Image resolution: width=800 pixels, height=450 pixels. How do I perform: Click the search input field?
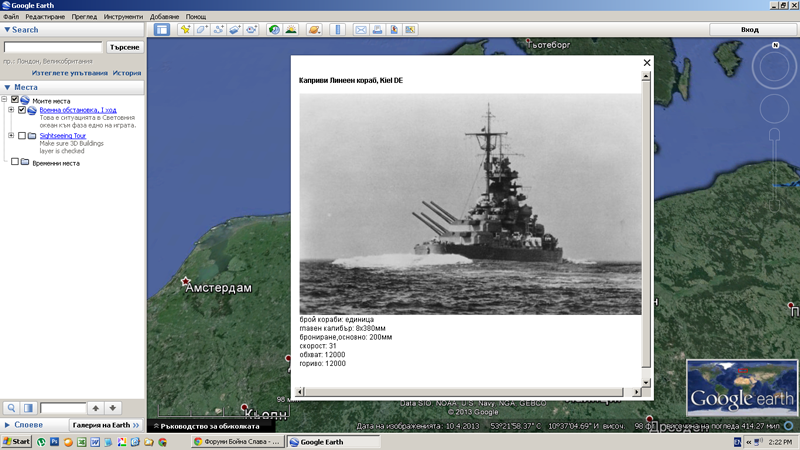[x=53, y=47]
